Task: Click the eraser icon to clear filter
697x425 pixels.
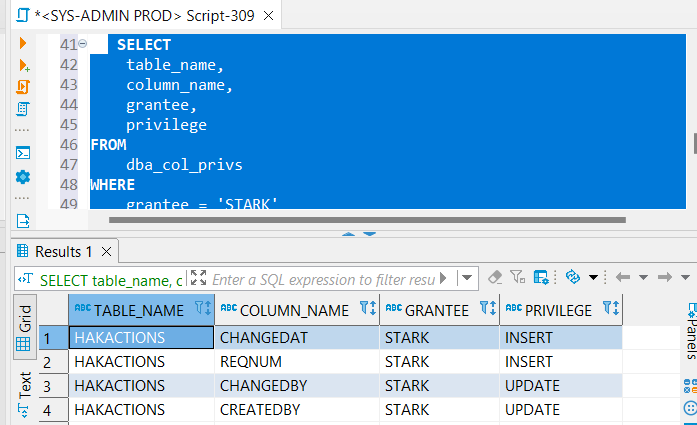Action: tap(494, 277)
